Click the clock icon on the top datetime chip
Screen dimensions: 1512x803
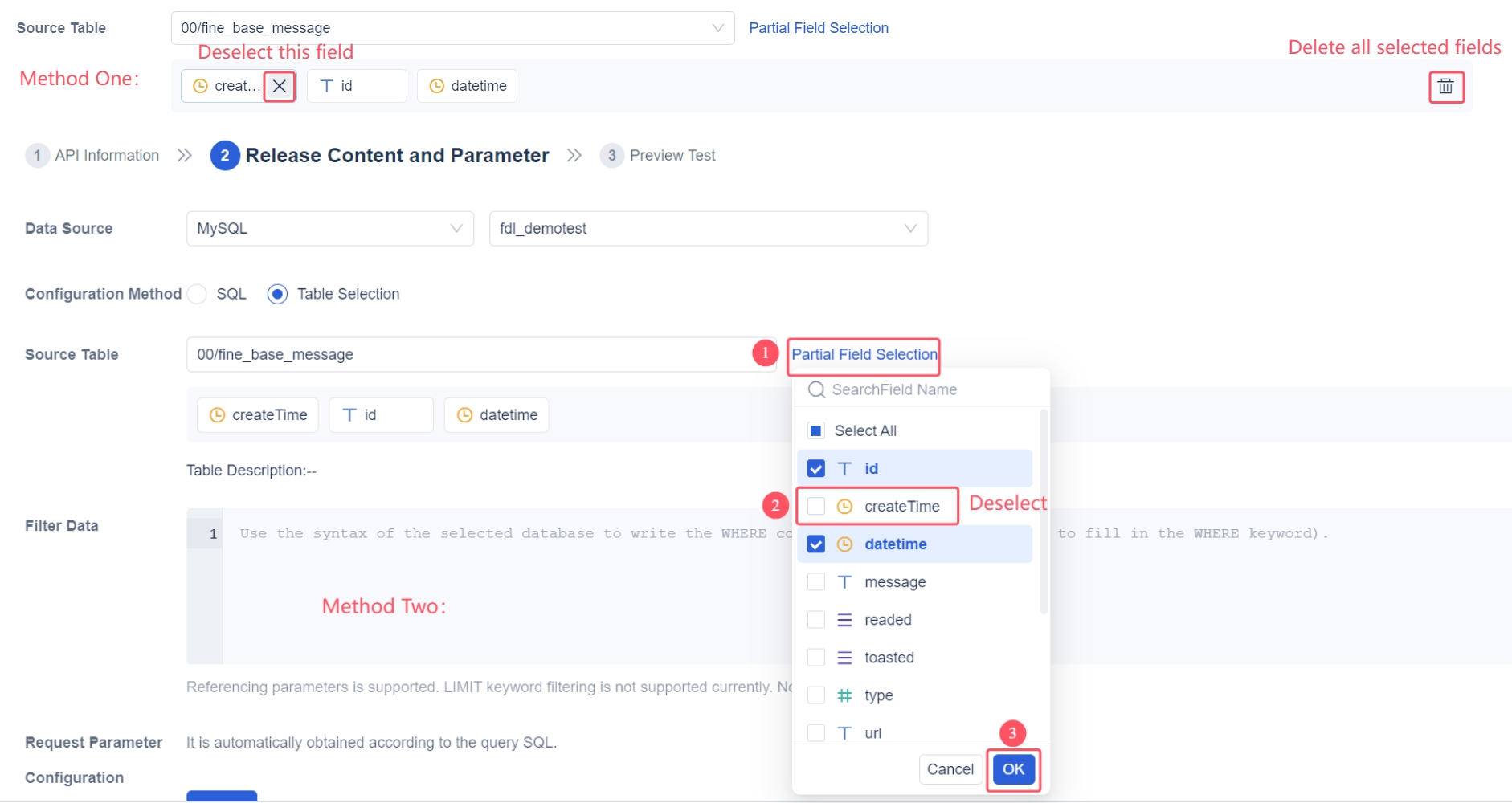[437, 86]
